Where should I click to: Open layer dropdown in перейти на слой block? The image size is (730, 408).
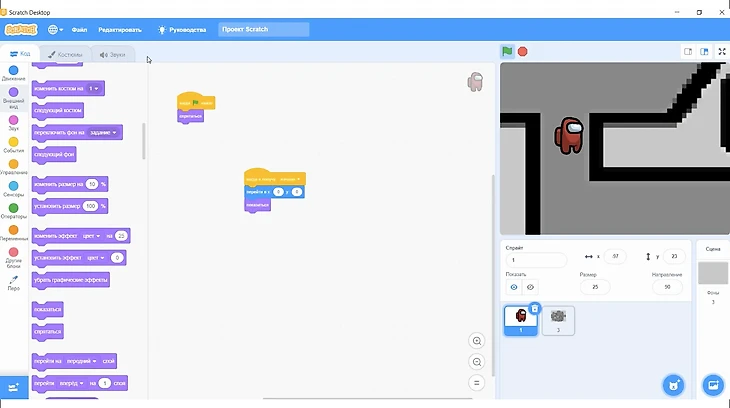click(81, 361)
